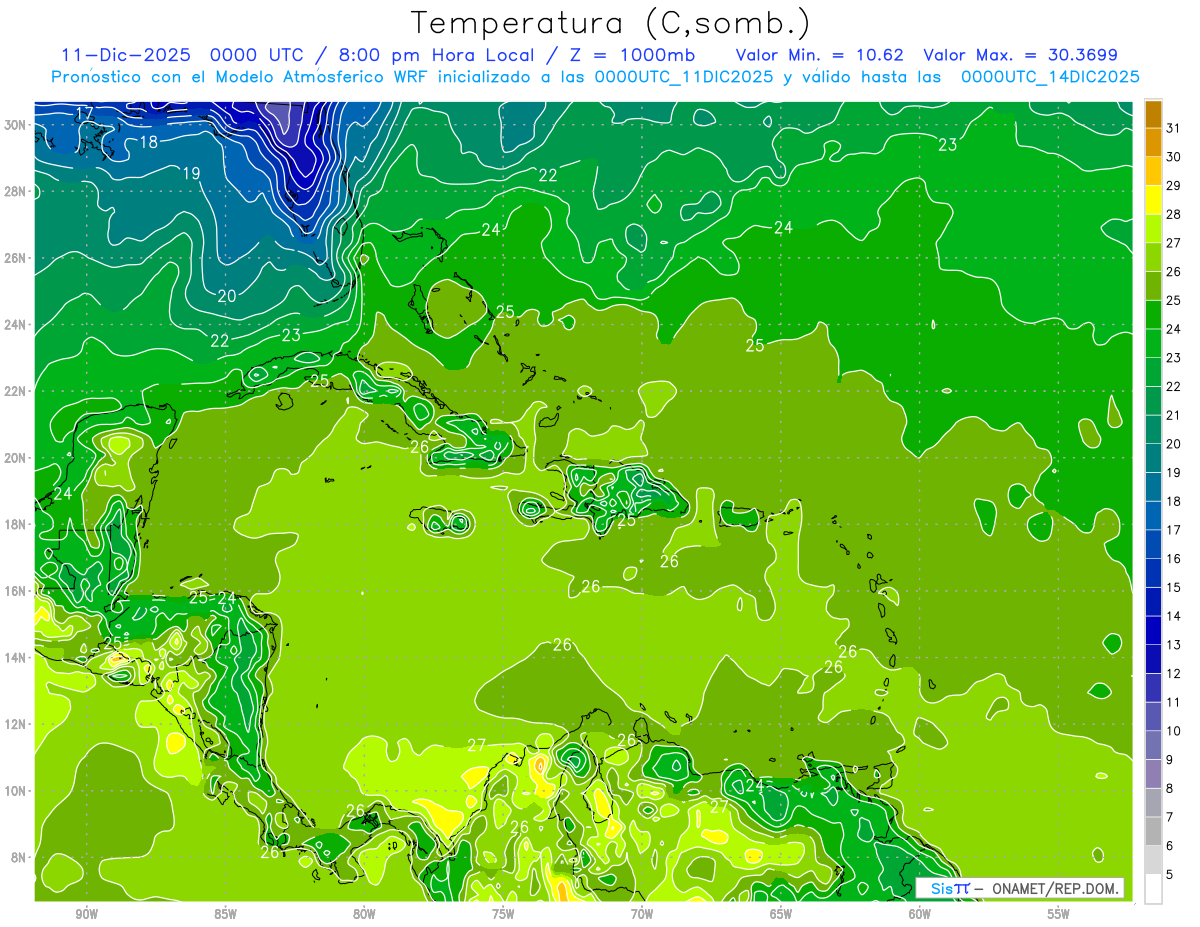Click legend swatch between 26 and 27

(1153, 258)
